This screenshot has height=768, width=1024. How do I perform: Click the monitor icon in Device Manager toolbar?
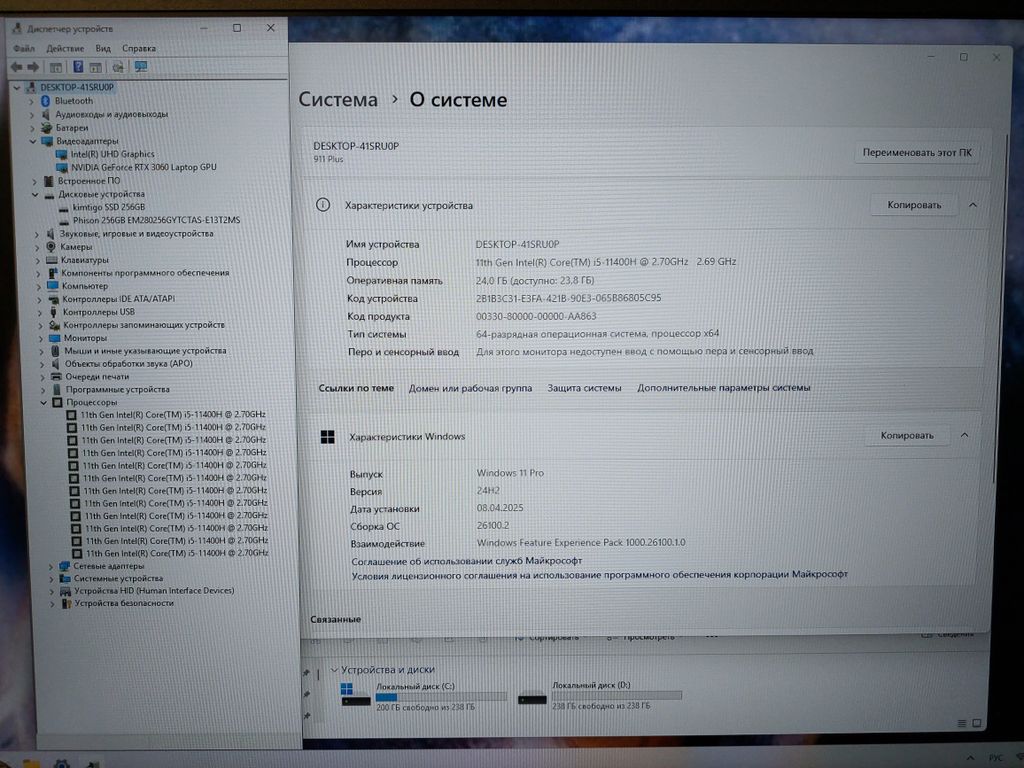(141, 67)
